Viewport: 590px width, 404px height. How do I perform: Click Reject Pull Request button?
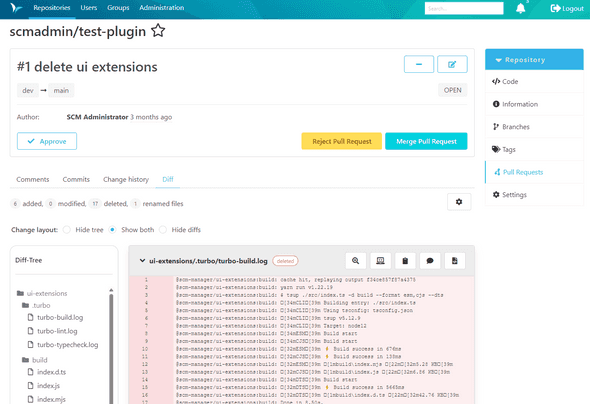click(342, 141)
